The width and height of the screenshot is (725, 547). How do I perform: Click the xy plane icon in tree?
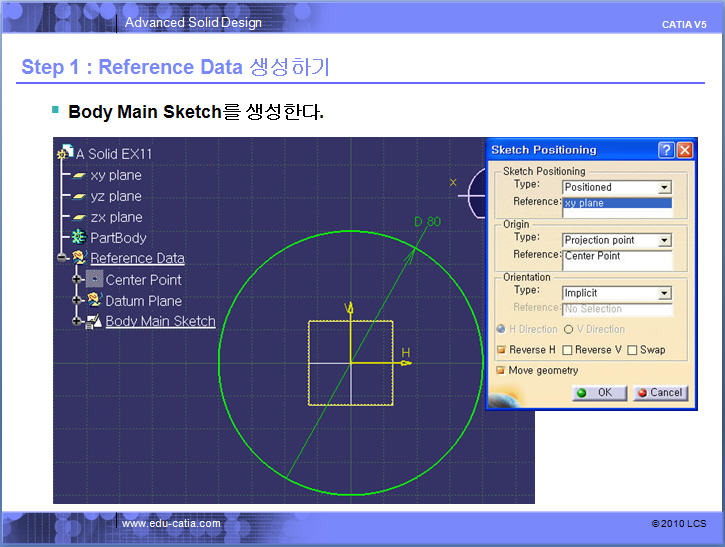coord(80,175)
